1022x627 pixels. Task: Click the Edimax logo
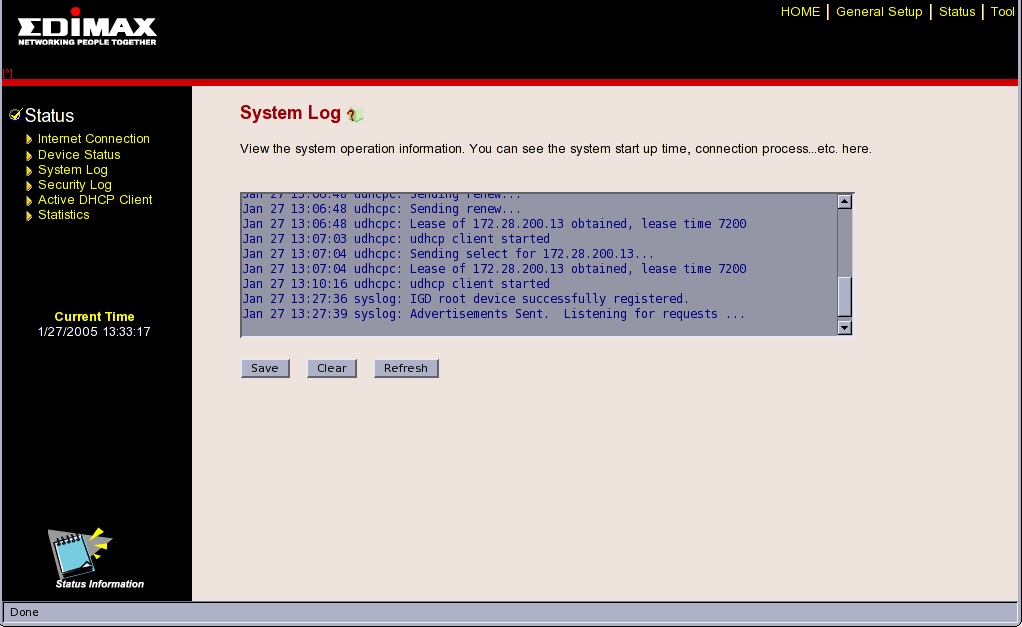pyautogui.click(x=87, y=27)
